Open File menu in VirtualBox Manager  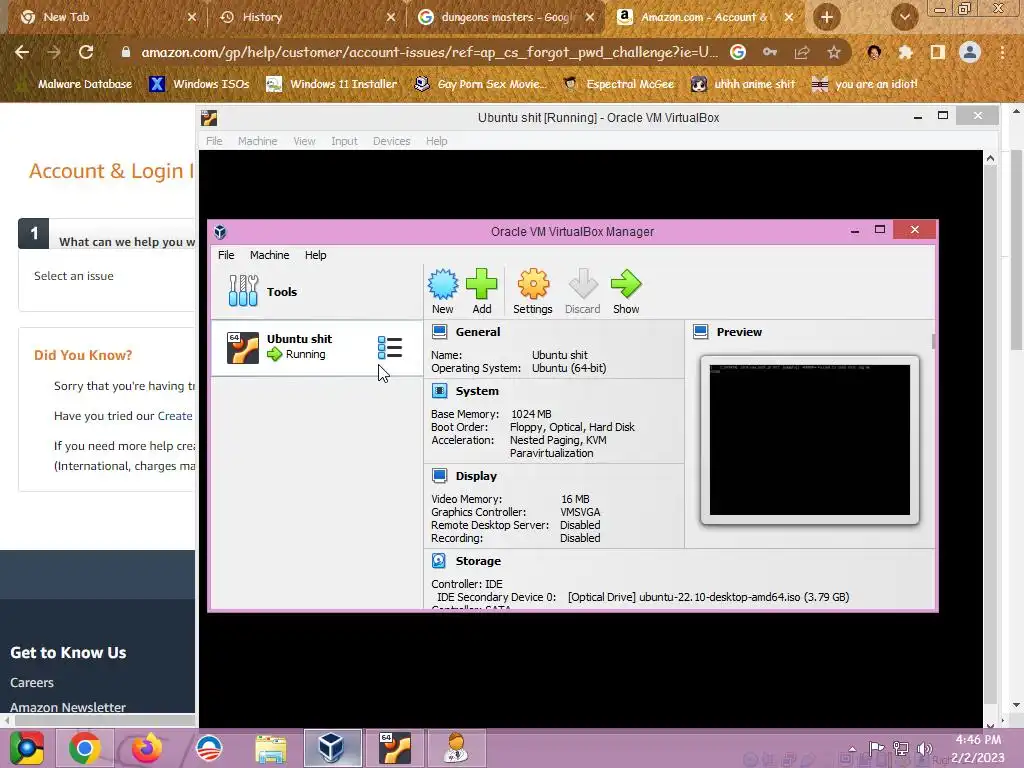226,255
